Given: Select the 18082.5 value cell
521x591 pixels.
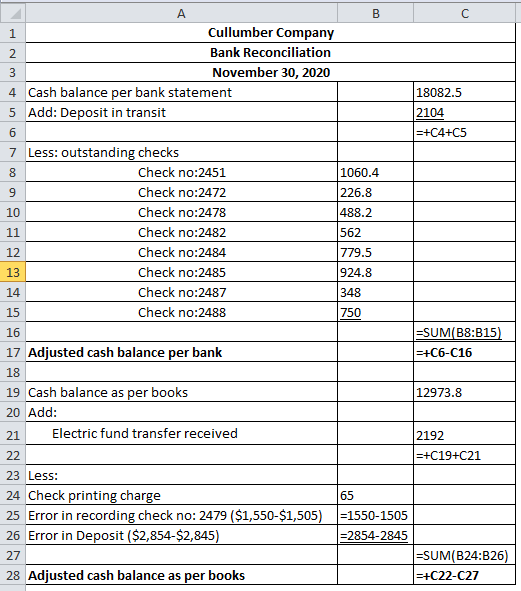Looking at the screenshot, I should click(x=464, y=92).
